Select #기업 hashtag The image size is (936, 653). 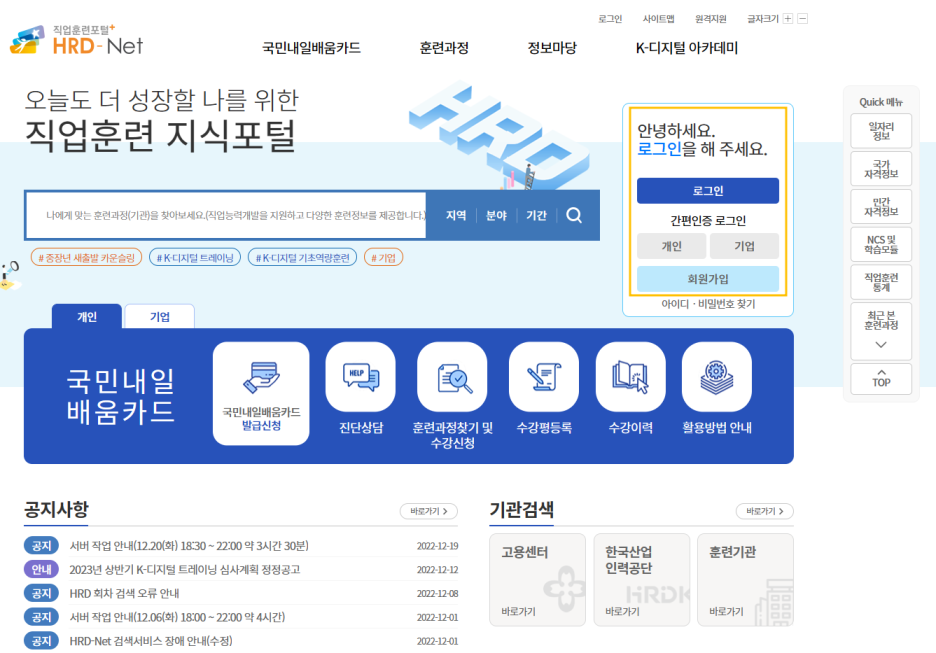pyautogui.click(x=383, y=257)
